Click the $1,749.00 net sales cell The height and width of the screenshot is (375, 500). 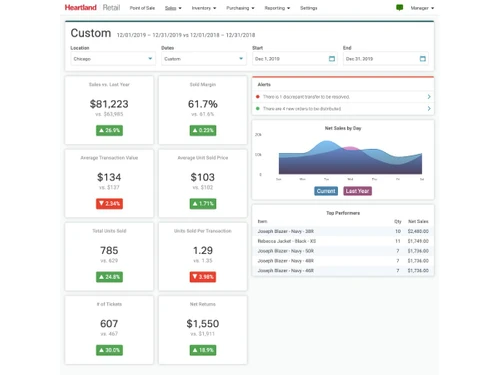418,241
